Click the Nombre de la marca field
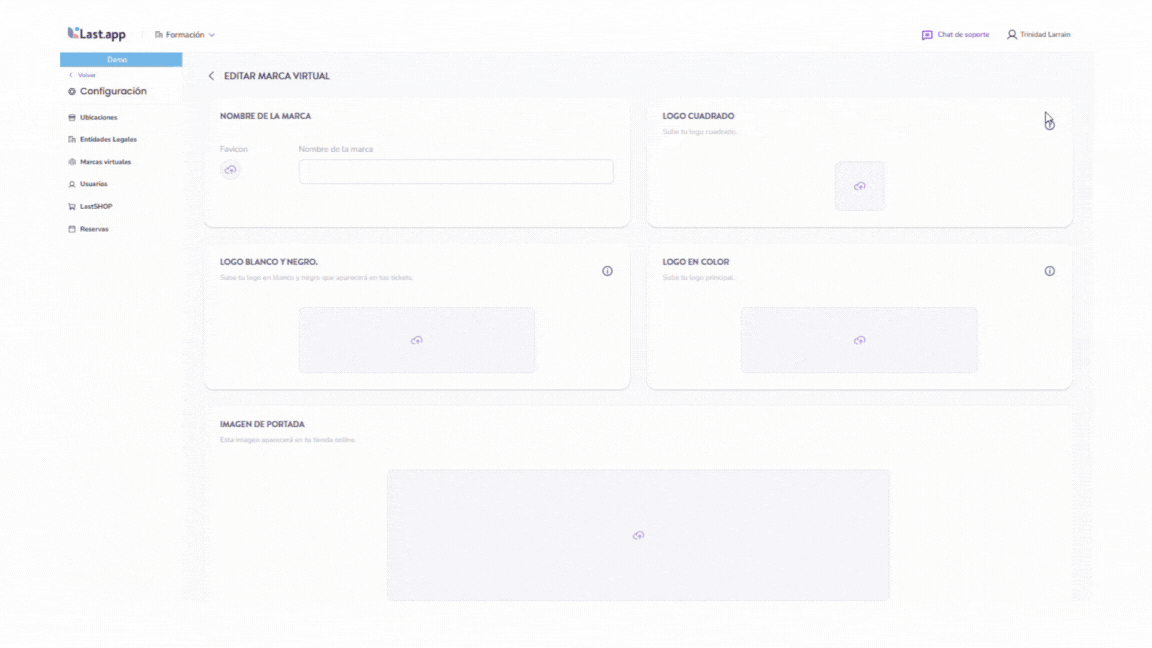The width and height of the screenshot is (1152, 648). [x=456, y=172]
